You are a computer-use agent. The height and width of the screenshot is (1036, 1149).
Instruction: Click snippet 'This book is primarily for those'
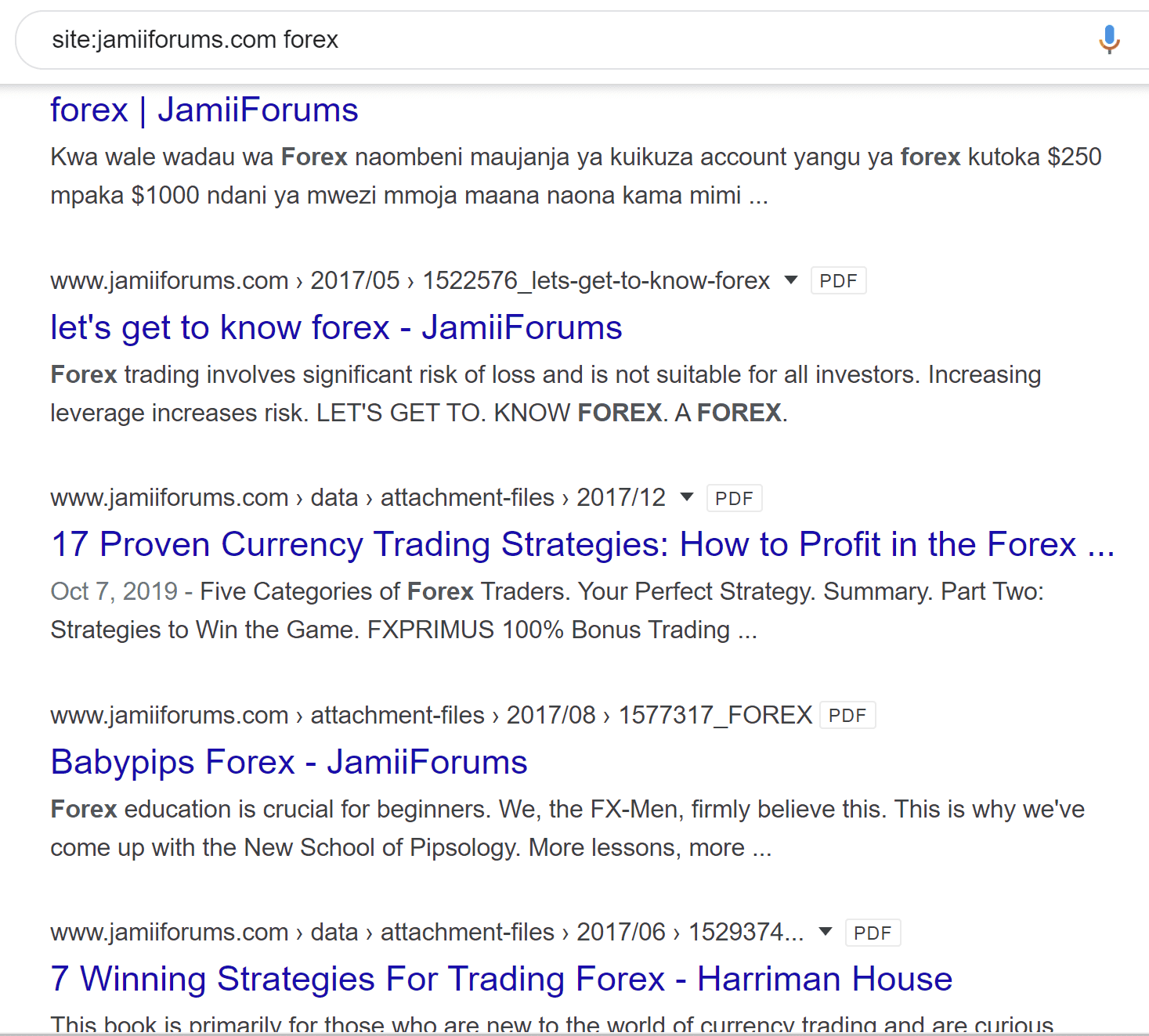tap(552, 1024)
